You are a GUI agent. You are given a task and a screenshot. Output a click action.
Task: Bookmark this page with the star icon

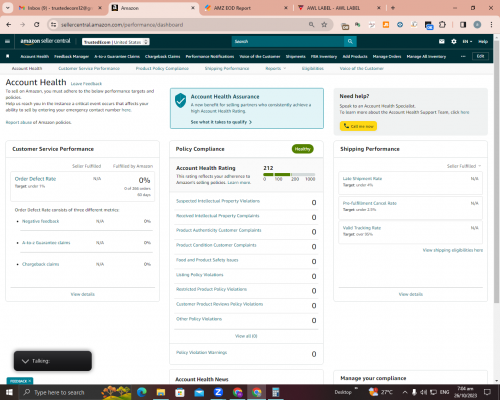[324, 25]
